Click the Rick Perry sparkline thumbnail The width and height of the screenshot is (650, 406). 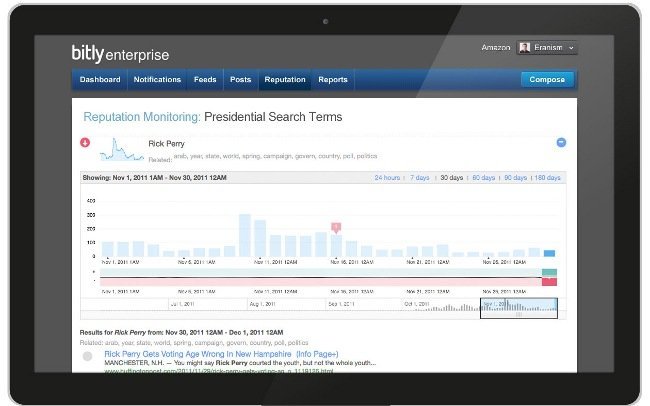pos(125,148)
